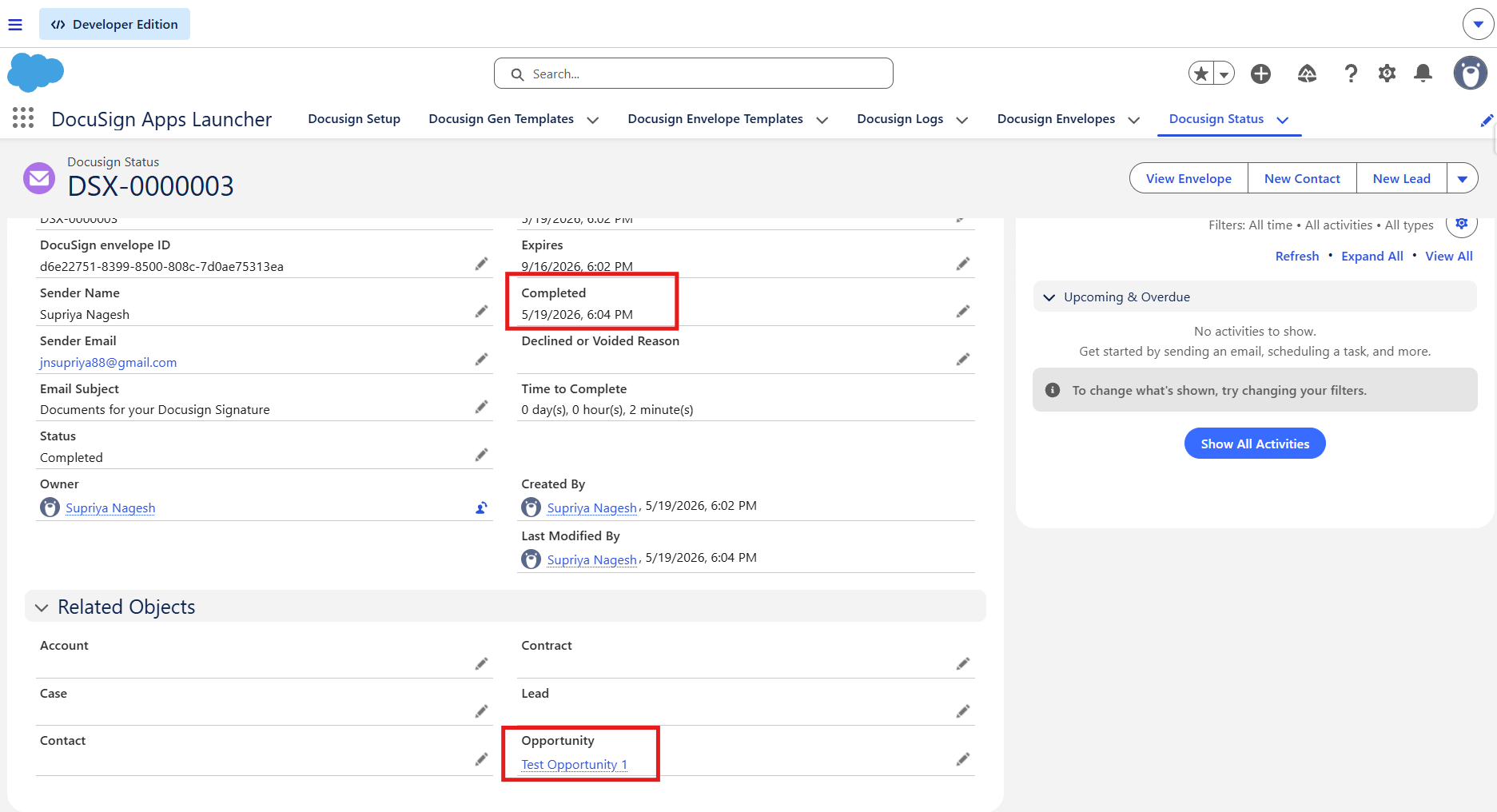This screenshot has width=1497, height=812.
Task: Open the Docusign Envelopes tab
Action: [x=1056, y=118]
